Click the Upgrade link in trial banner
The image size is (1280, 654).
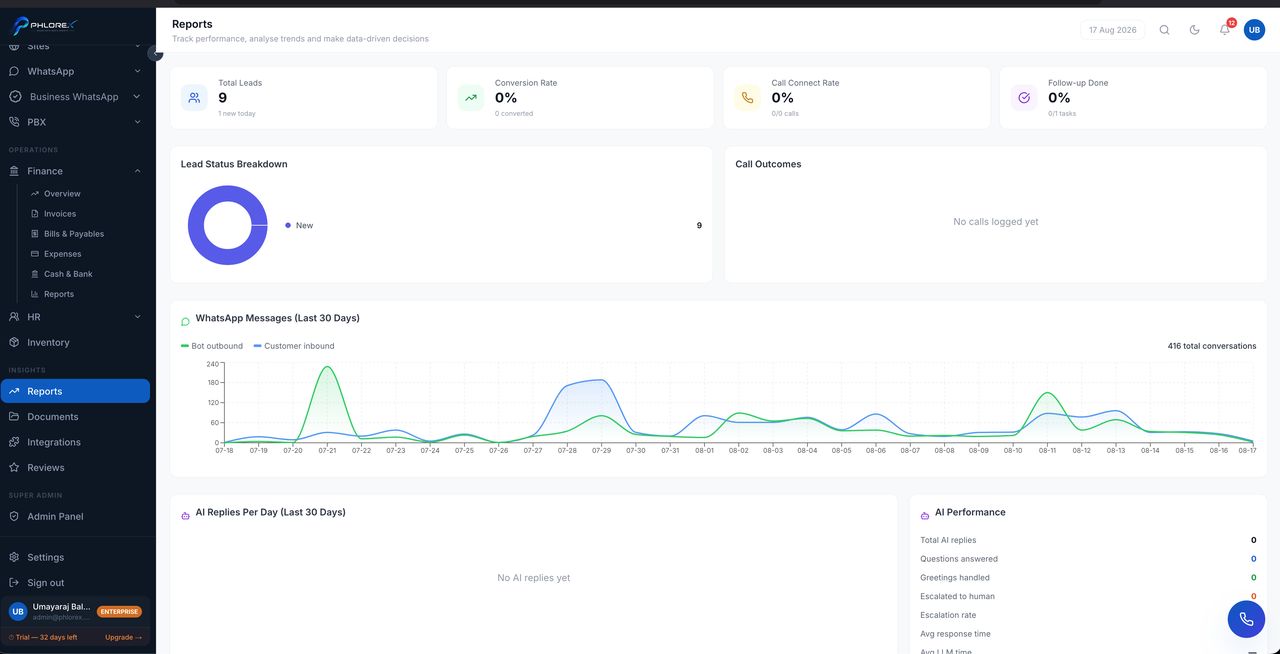click(124, 637)
